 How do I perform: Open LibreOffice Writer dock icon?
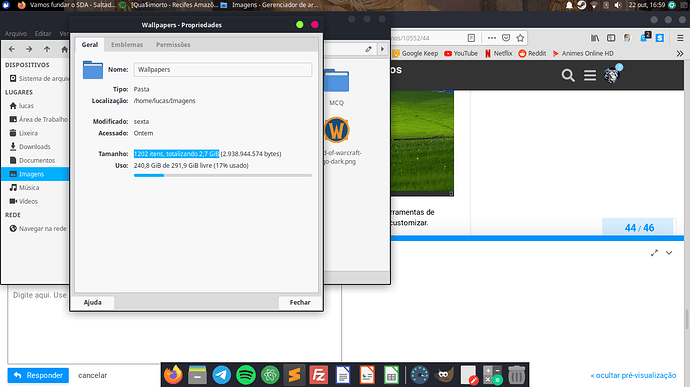342,375
